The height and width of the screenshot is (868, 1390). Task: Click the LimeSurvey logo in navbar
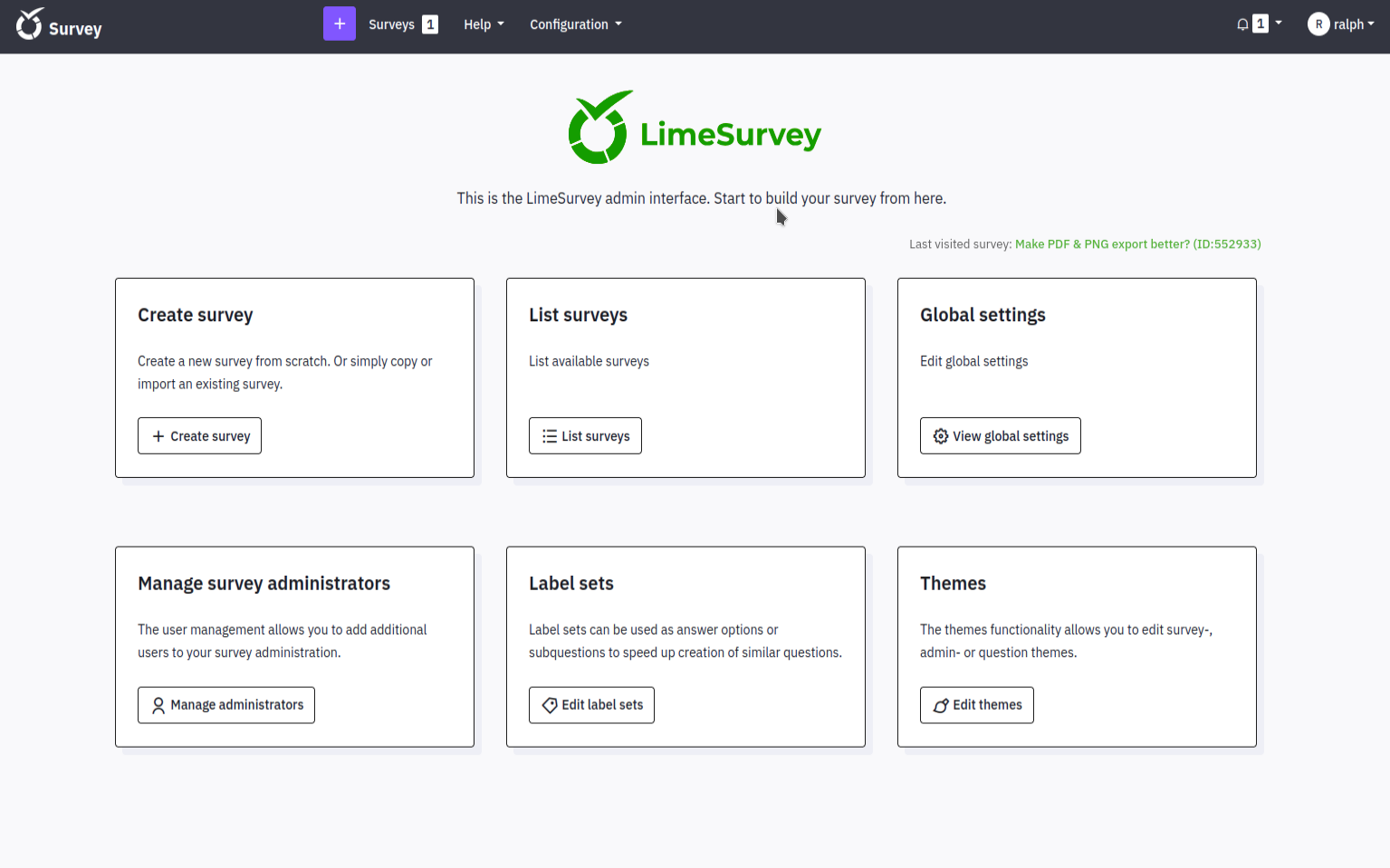59,24
